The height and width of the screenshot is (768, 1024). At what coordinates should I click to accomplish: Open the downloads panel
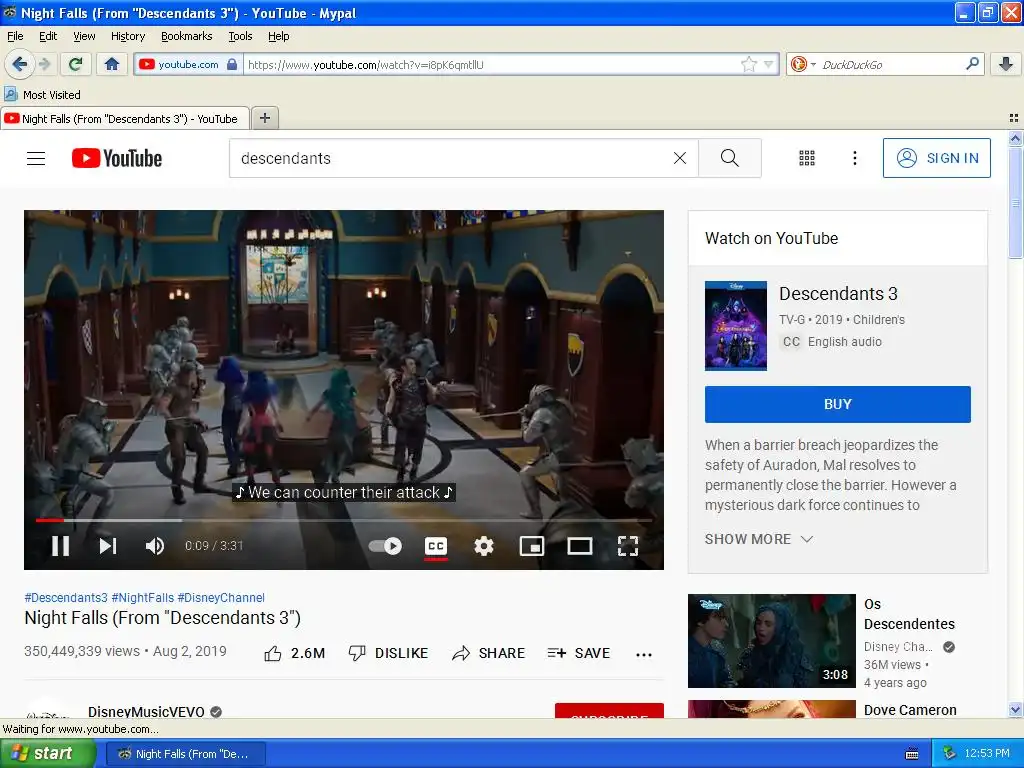pyautogui.click(x=1006, y=64)
